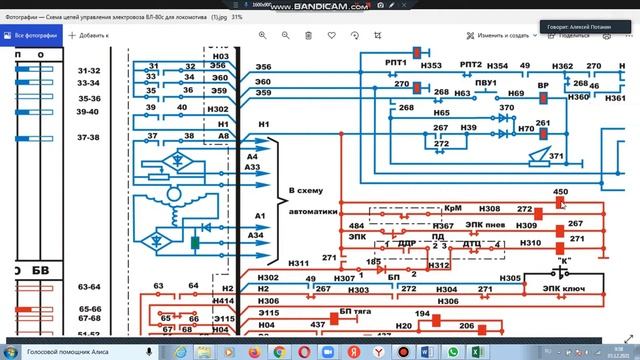640x360 pixels.
Task: Switch to Microsoft Word in taskbar
Action: tap(427, 352)
